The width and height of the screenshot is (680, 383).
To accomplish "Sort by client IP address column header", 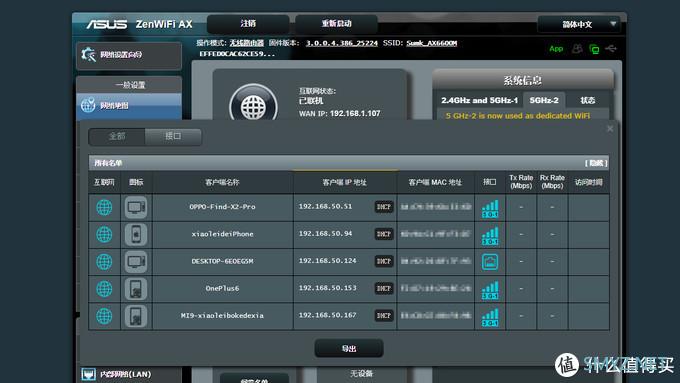I will coord(345,183).
